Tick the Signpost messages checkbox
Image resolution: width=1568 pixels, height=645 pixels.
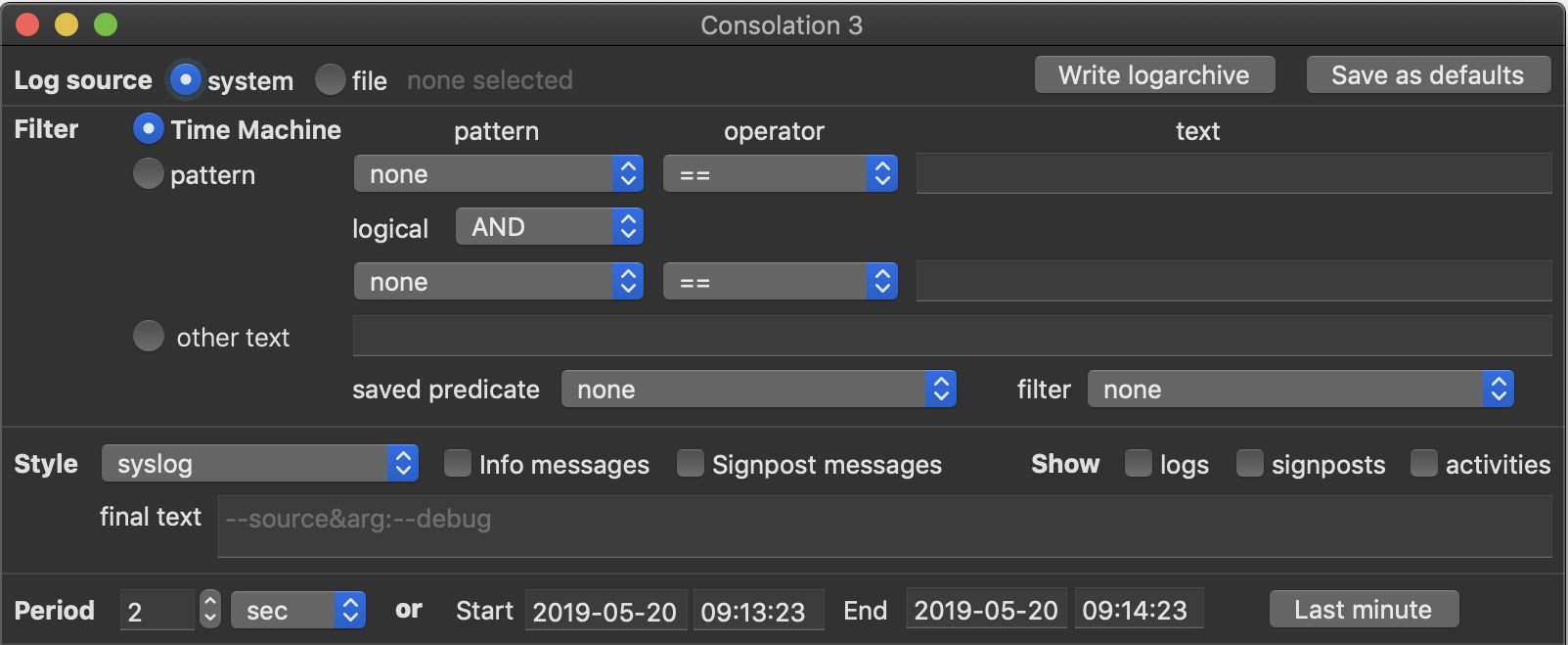coord(691,464)
